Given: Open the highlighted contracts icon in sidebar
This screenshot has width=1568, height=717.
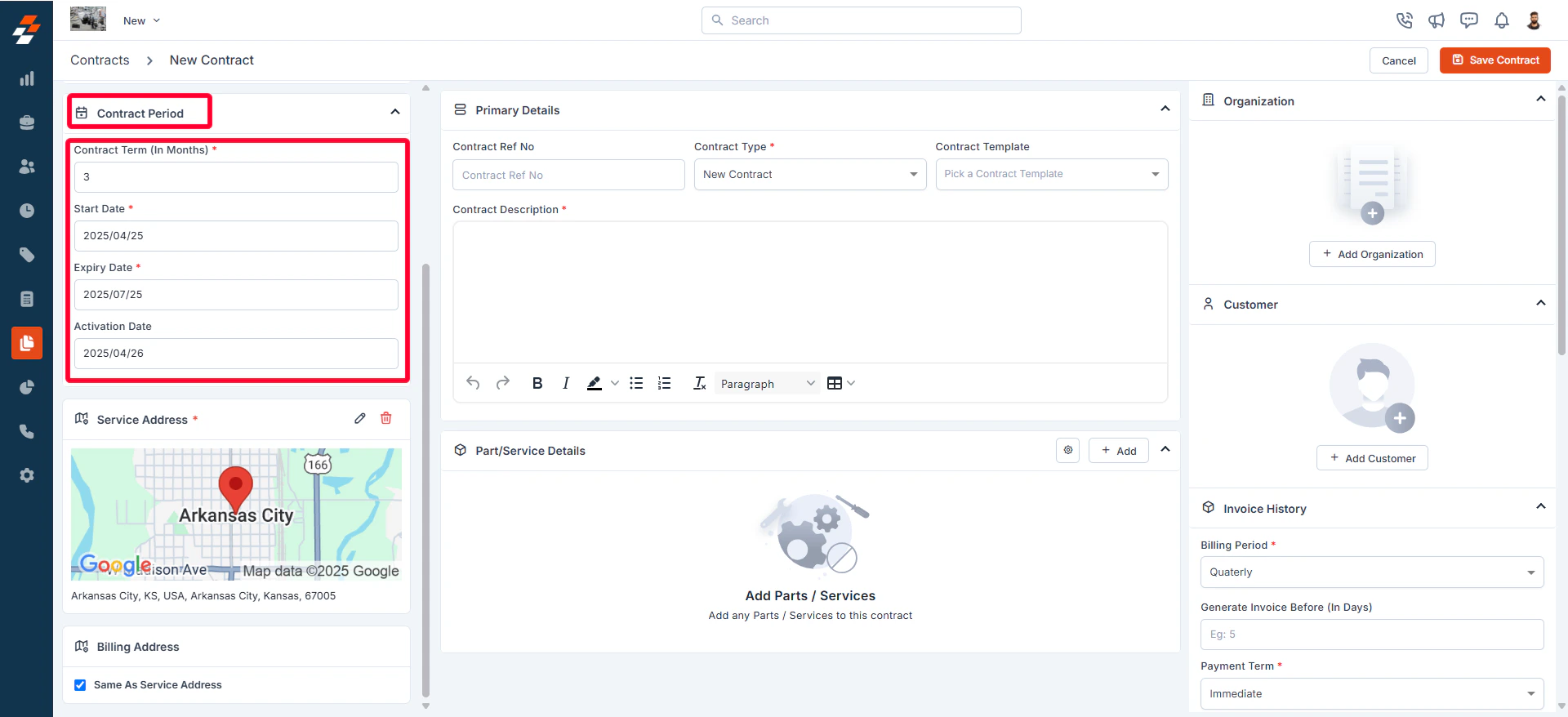Looking at the screenshot, I should pos(27,343).
